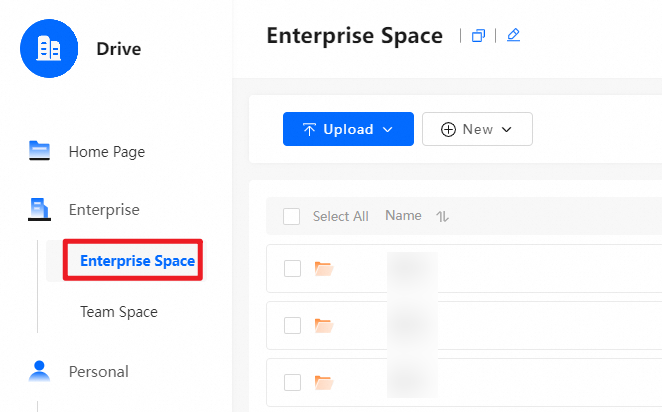Select Enterprise Space in sidebar
Screen dimensions: 662x412
tap(137, 261)
